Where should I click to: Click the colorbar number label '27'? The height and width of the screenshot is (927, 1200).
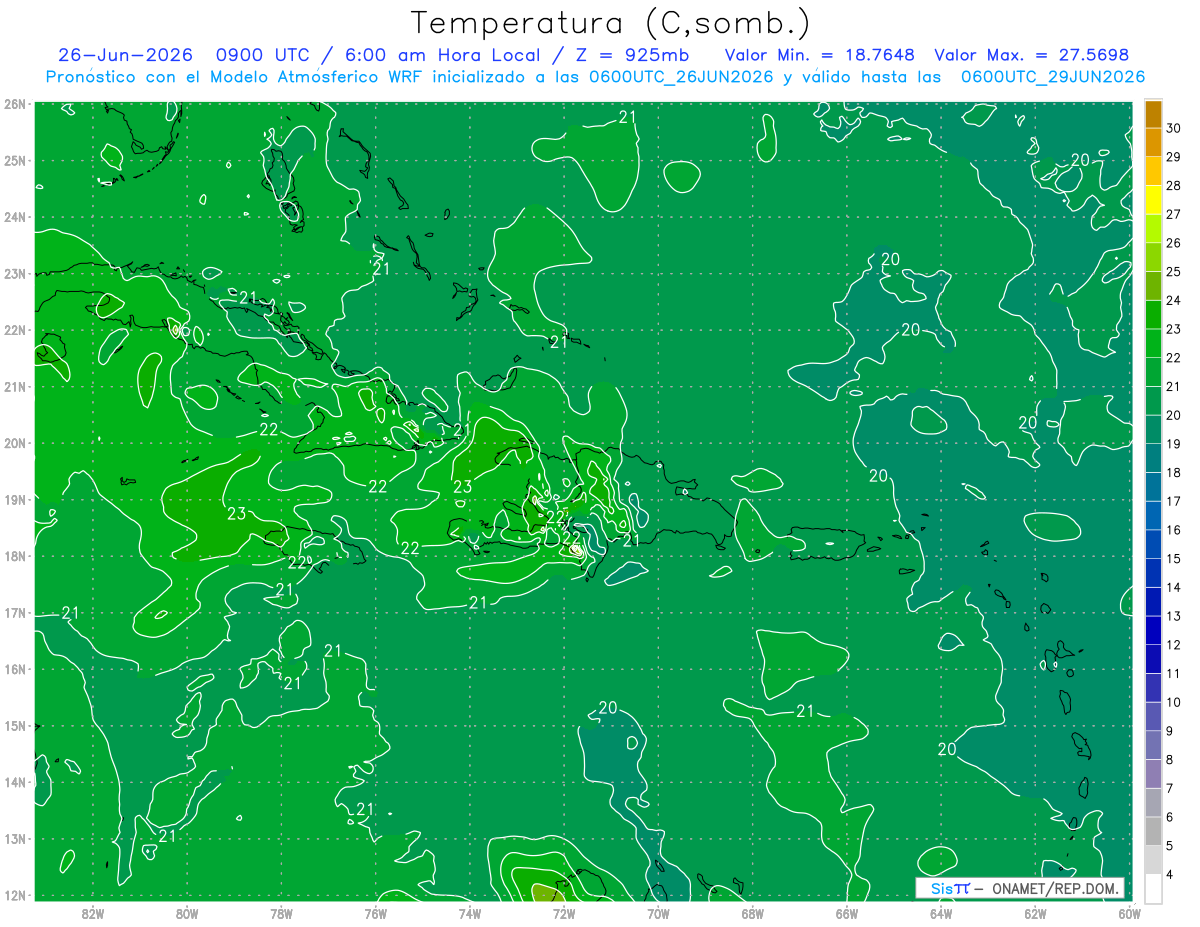[x=1174, y=214]
